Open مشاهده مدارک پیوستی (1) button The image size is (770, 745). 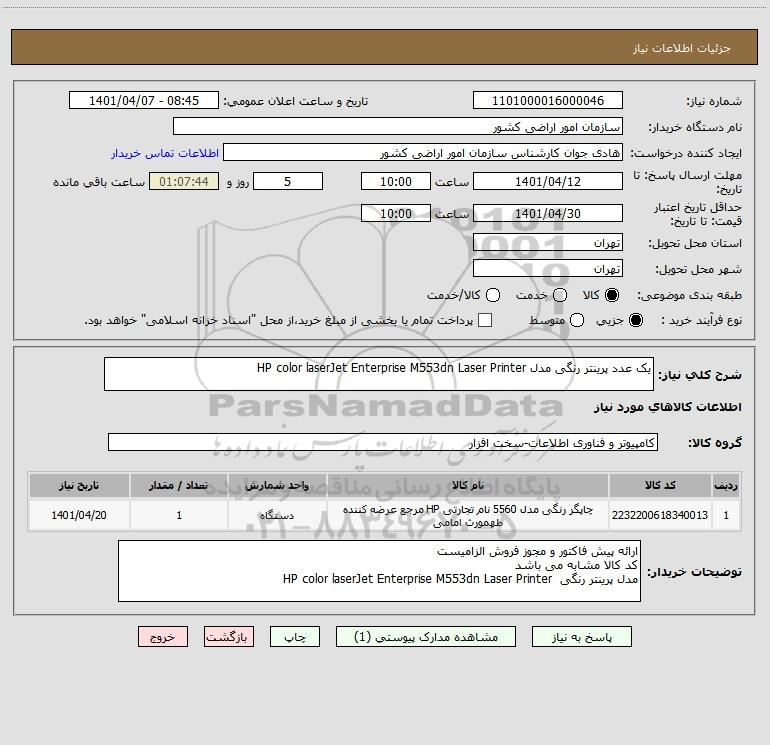[426, 637]
